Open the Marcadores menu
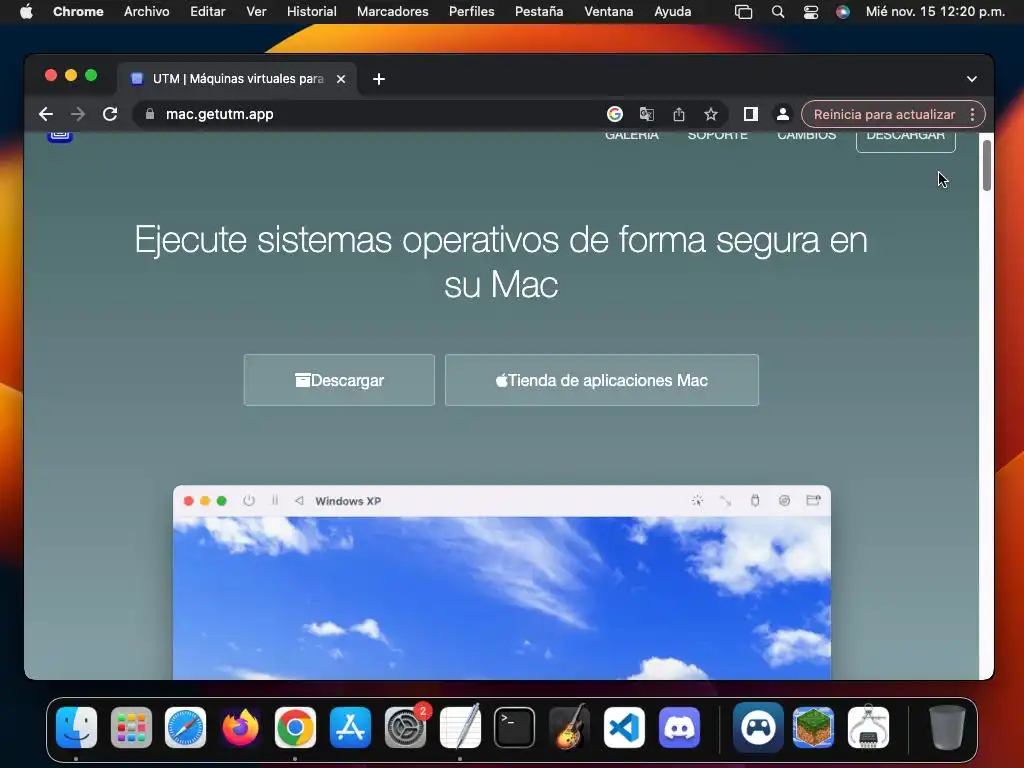The image size is (1024, 768). click(392, 11)
